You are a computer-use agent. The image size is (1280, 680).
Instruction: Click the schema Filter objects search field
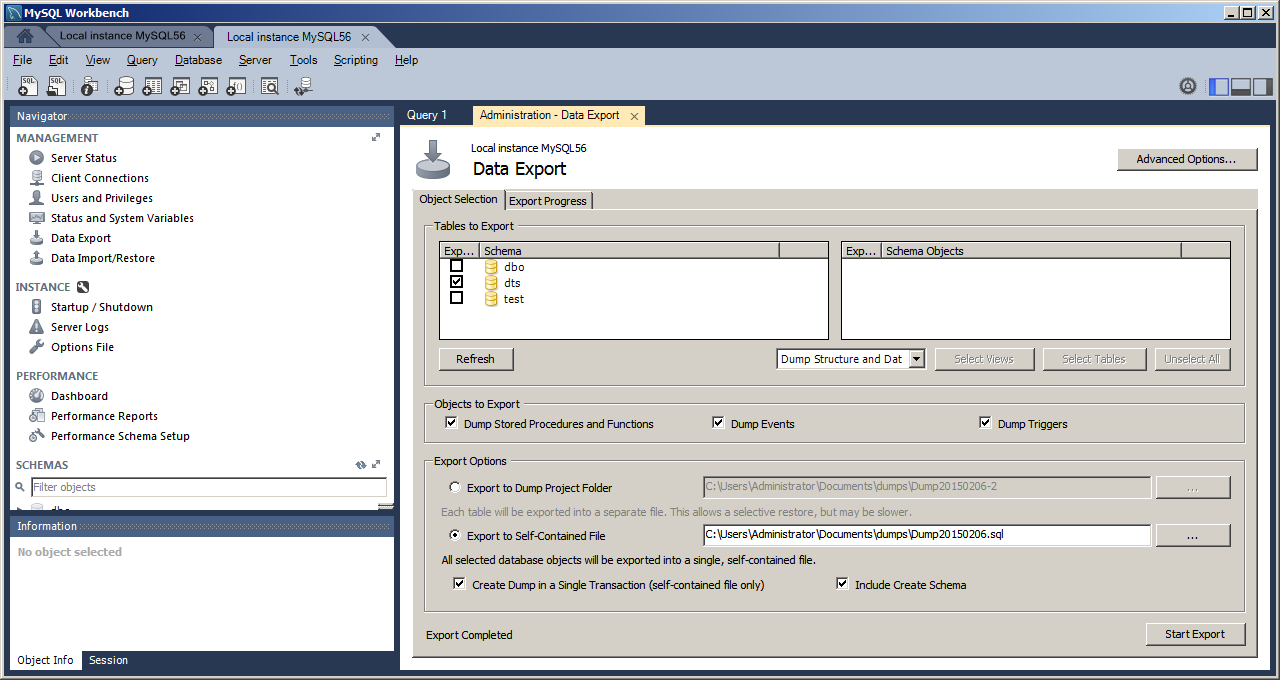207,487
